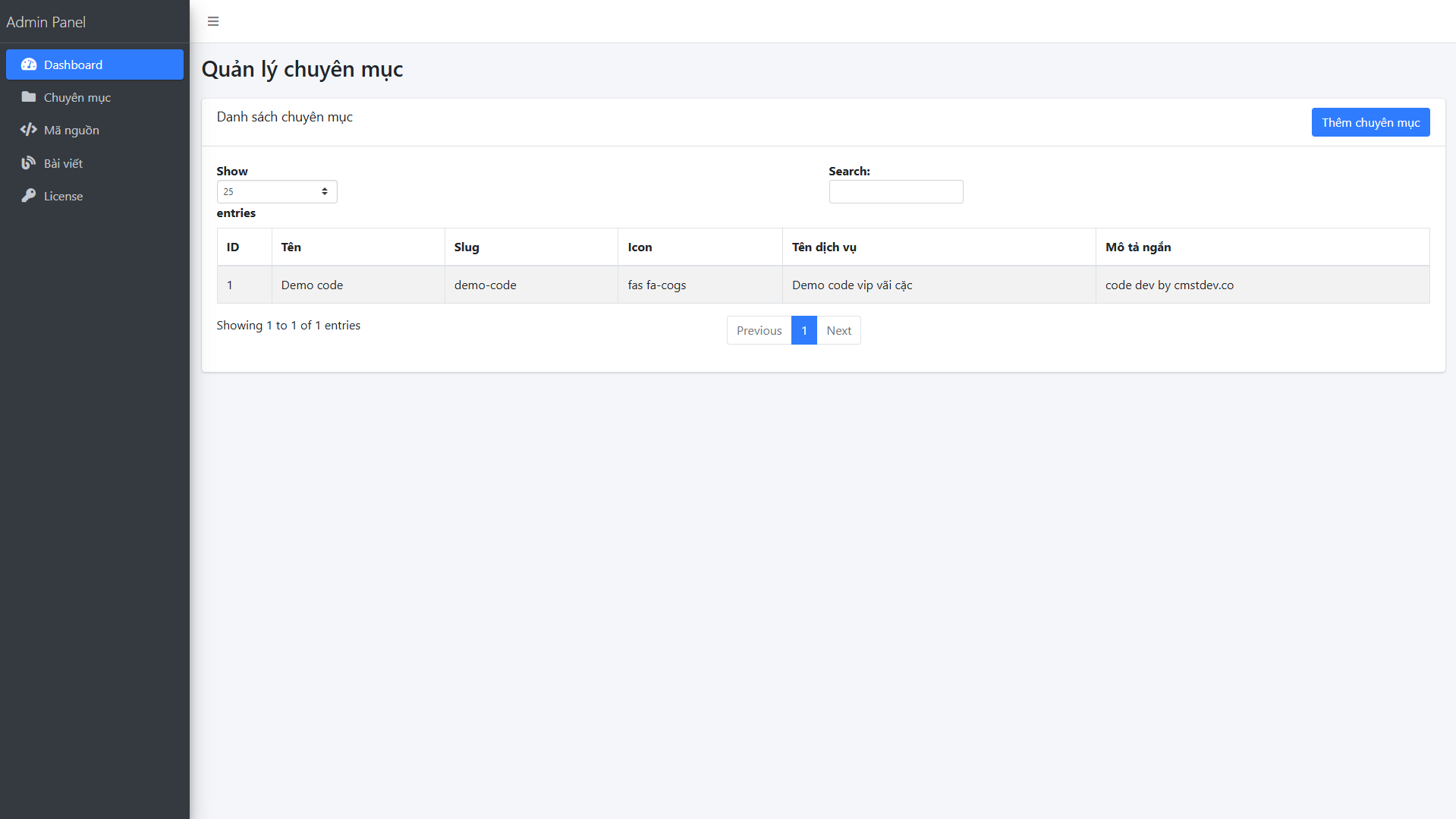Click the Previous pagination button

click(x=759, y=330)
